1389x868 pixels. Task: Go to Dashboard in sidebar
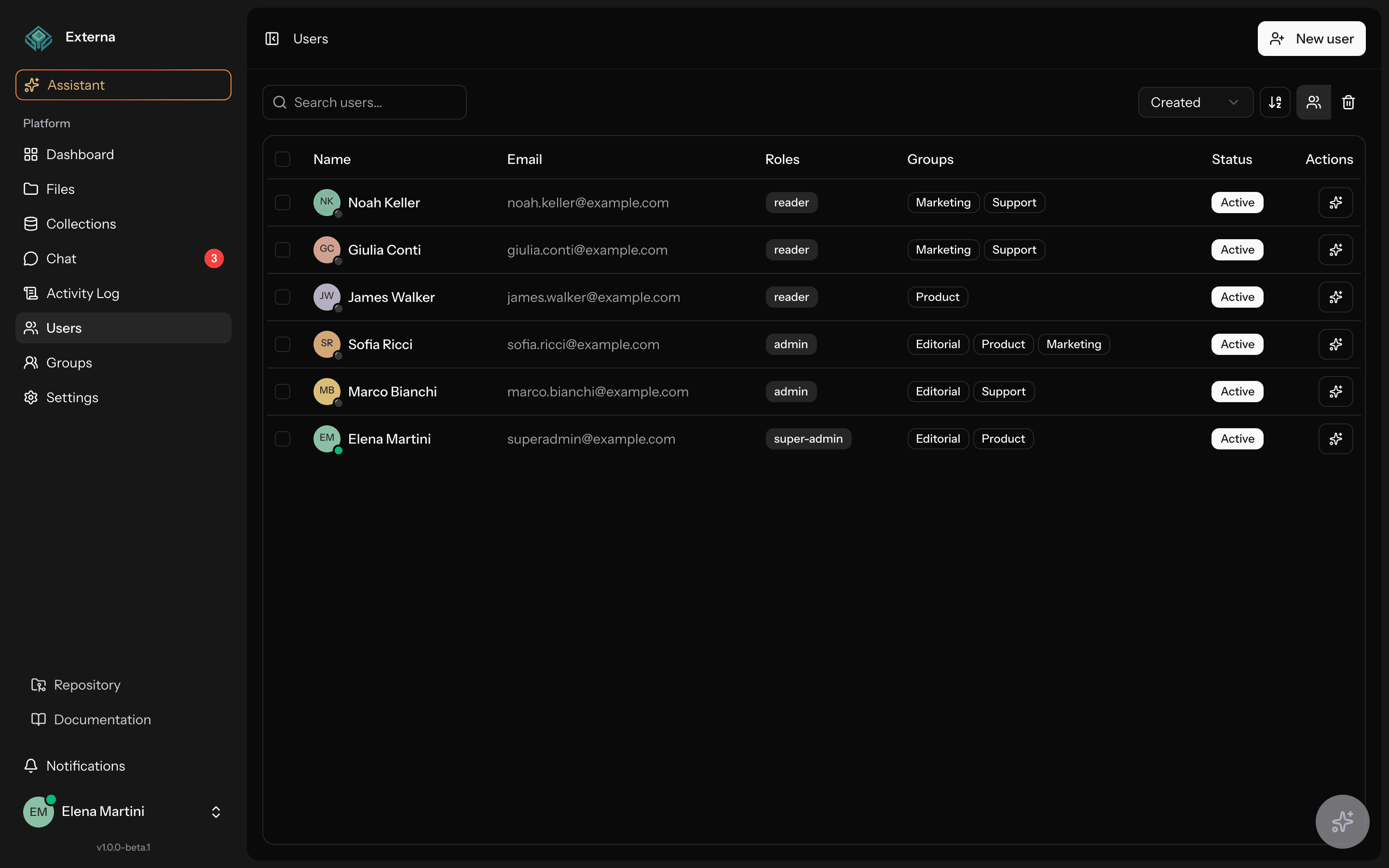(x=123, y=154)
